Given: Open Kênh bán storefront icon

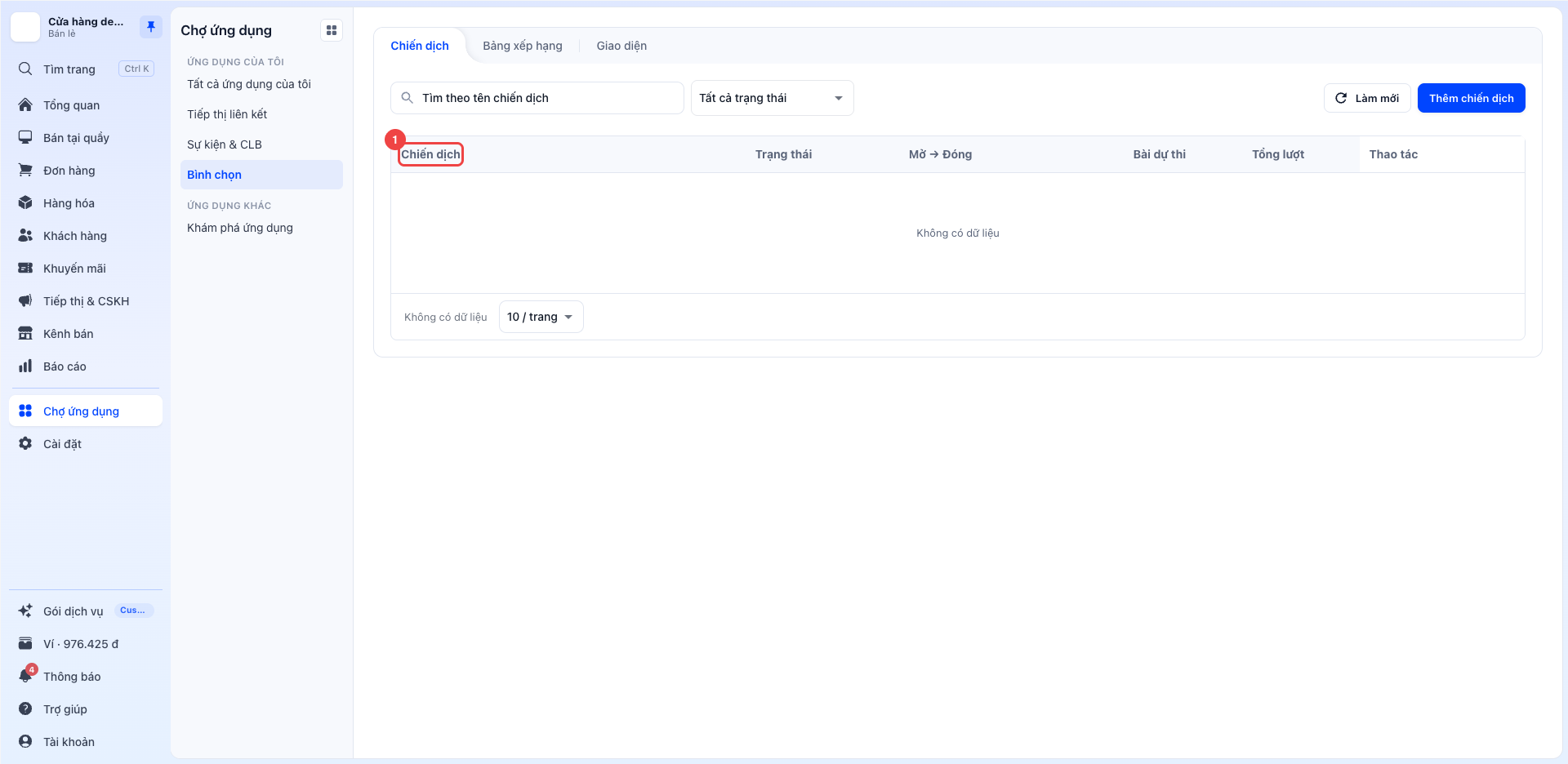Looking at the screenshot, I should point(25,333).
